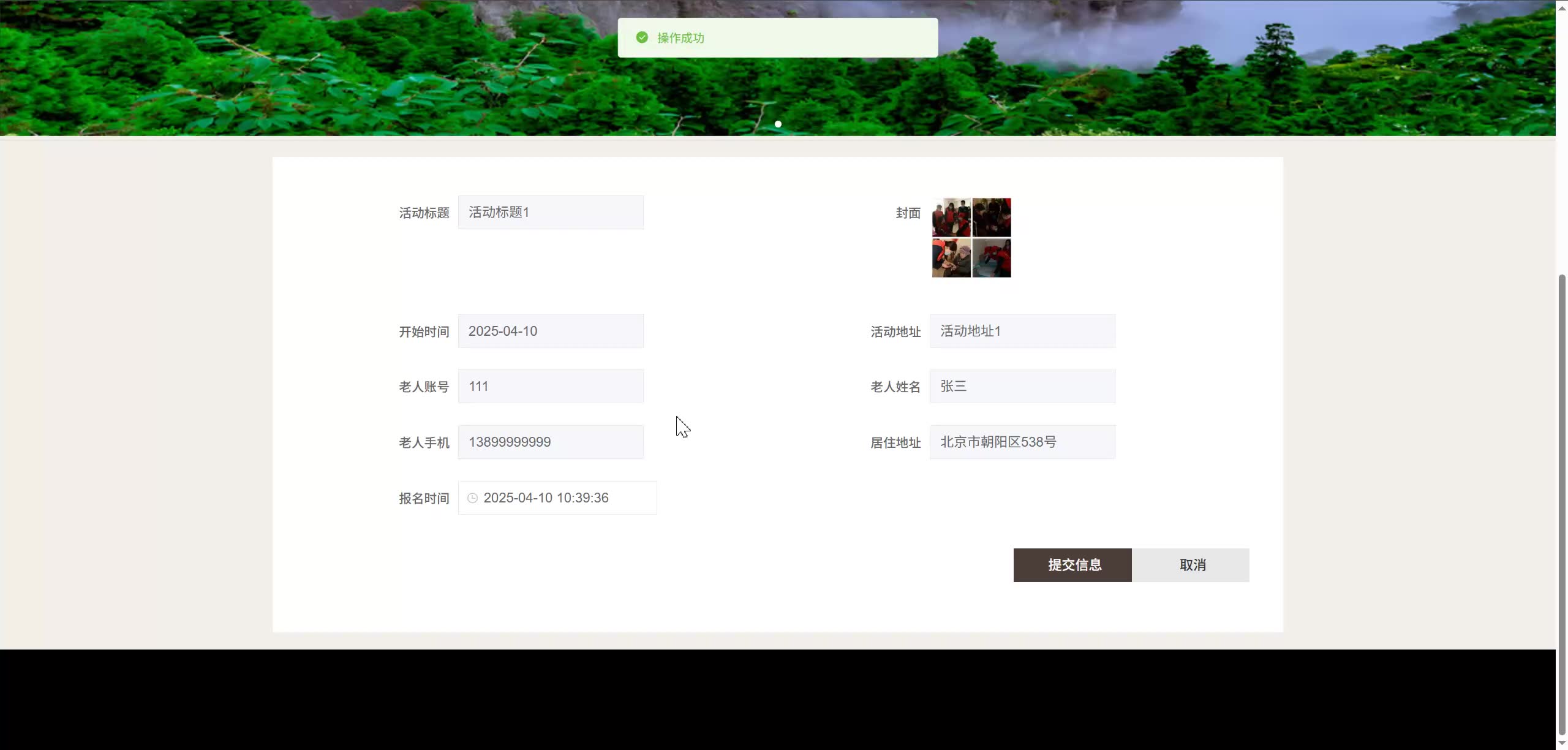Screen dimensions: 1568x750
Task: Open the 报名时间 datetime picker
Action: click(x=556, y=498)
